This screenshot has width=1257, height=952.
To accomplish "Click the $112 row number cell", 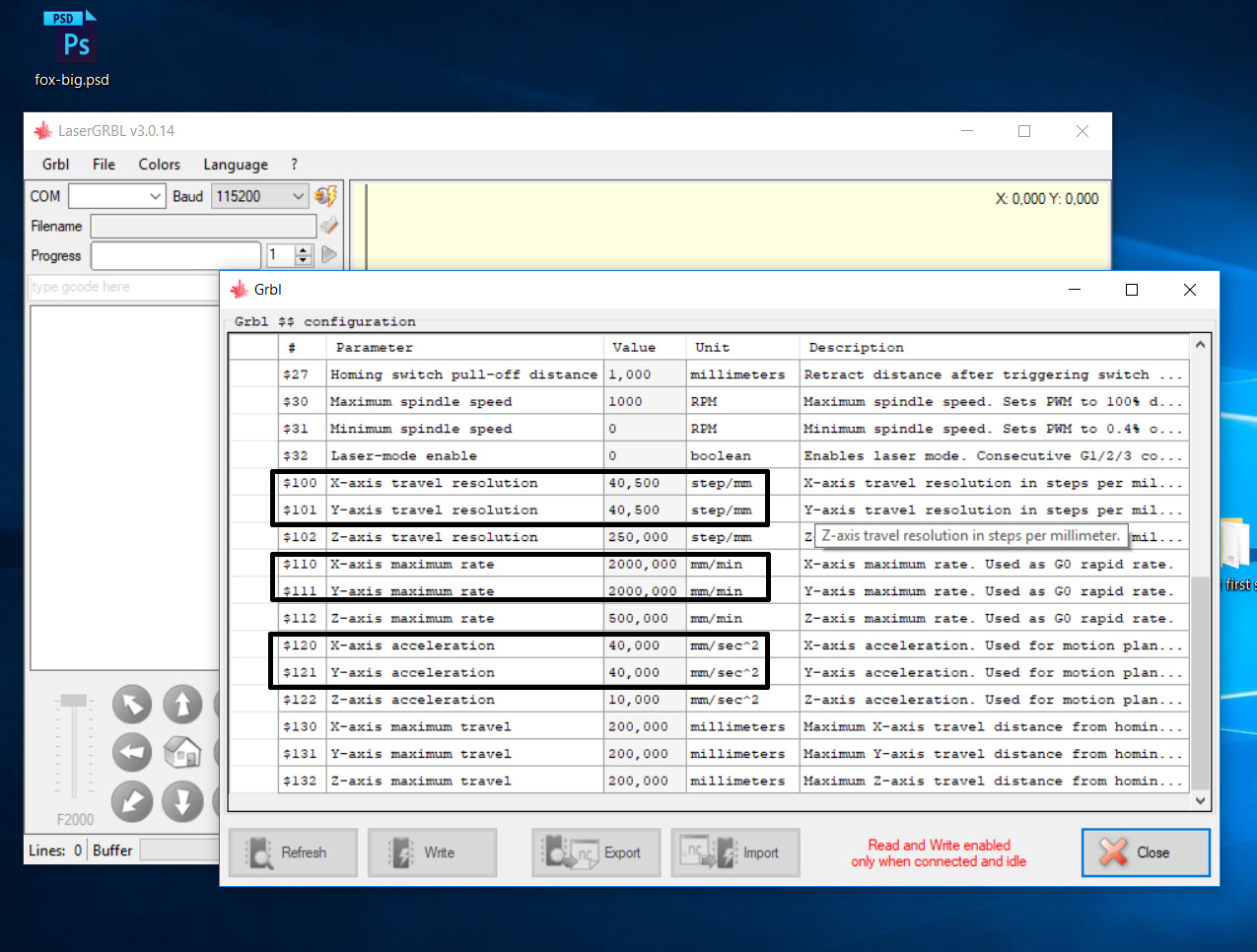I will [300, 619].
